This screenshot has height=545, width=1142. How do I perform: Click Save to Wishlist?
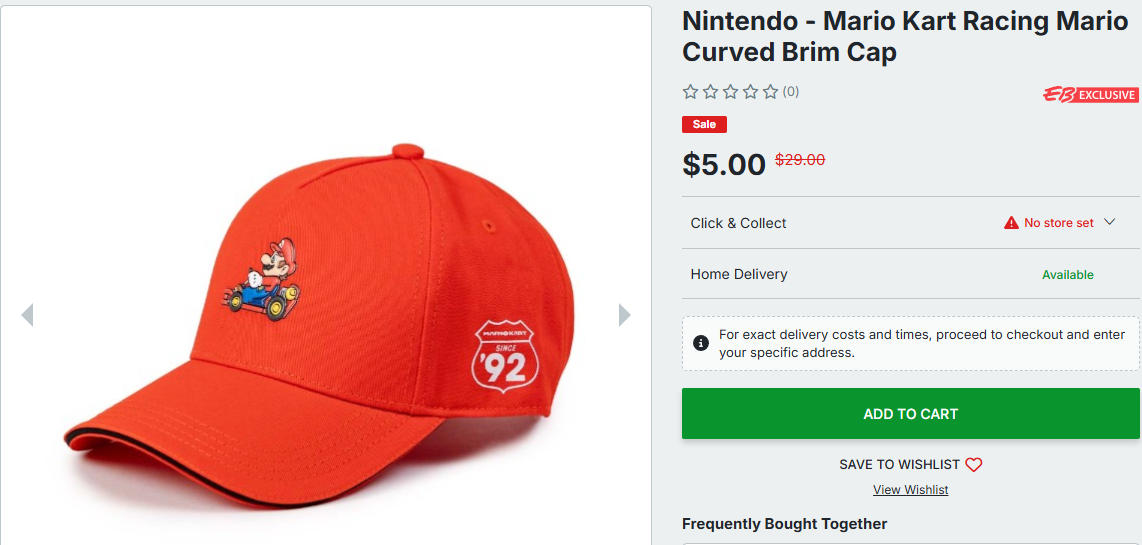tap(899, 464)
